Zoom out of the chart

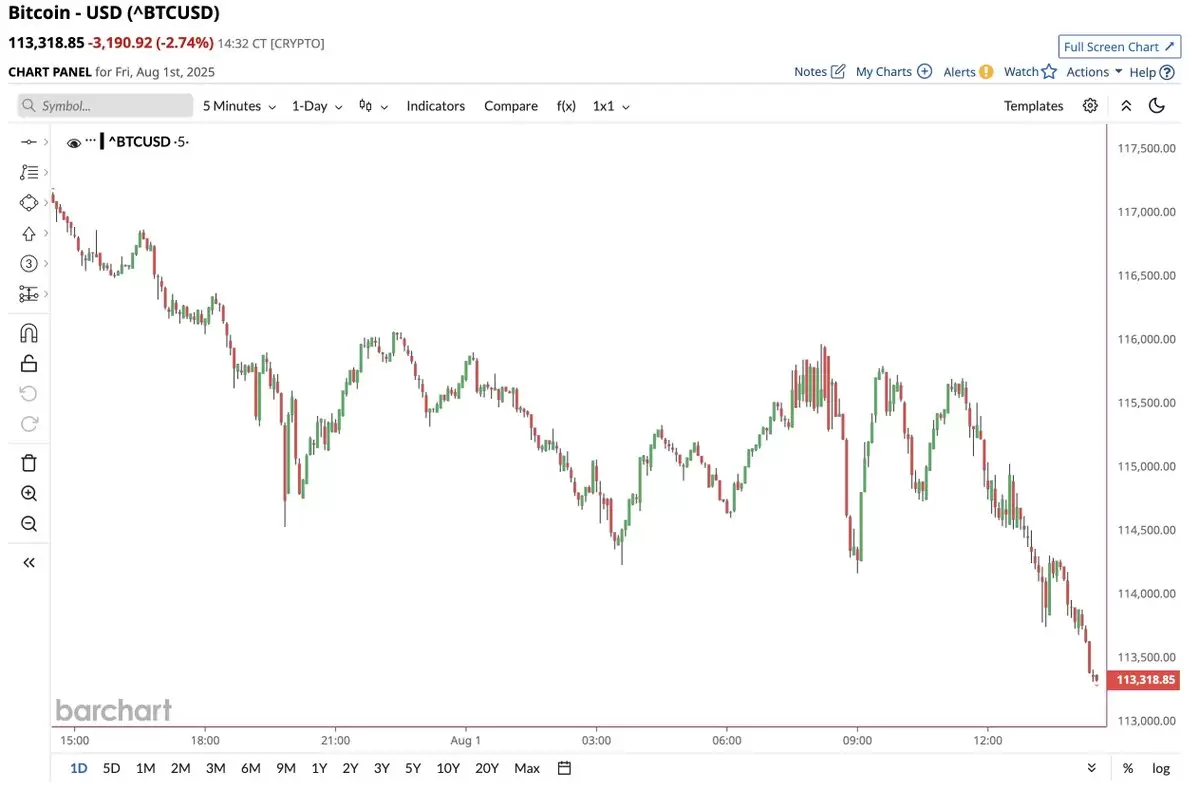tap(28, 524)
